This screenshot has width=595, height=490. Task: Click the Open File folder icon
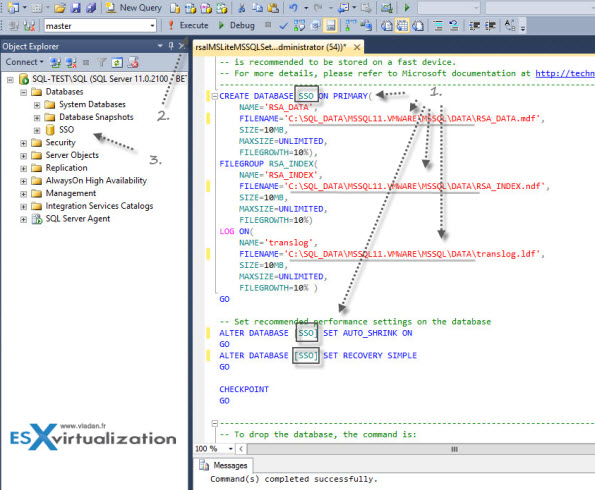[60, 8]
